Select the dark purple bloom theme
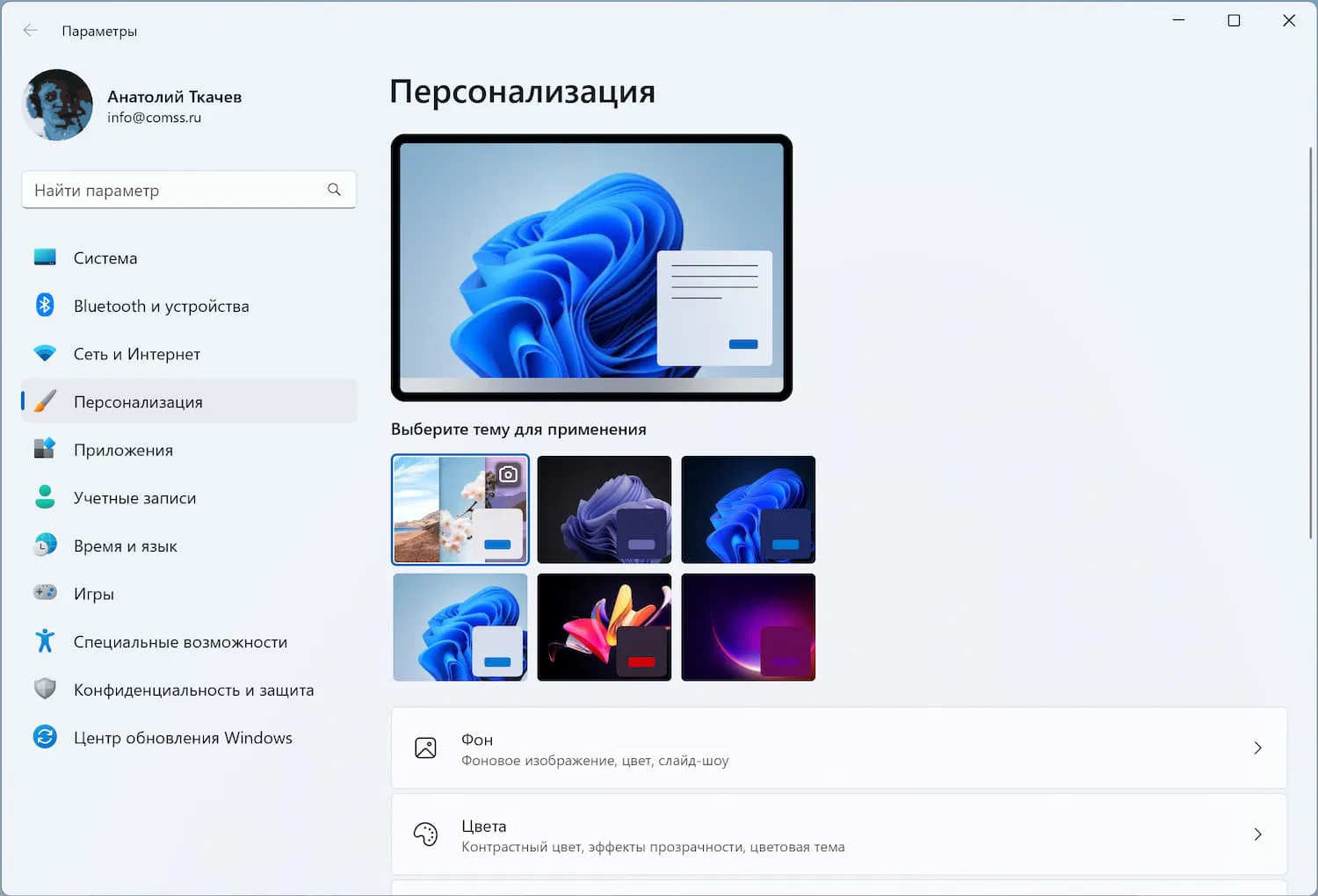The height and width of the screenshot is (896, 1318). coord(605,509)
